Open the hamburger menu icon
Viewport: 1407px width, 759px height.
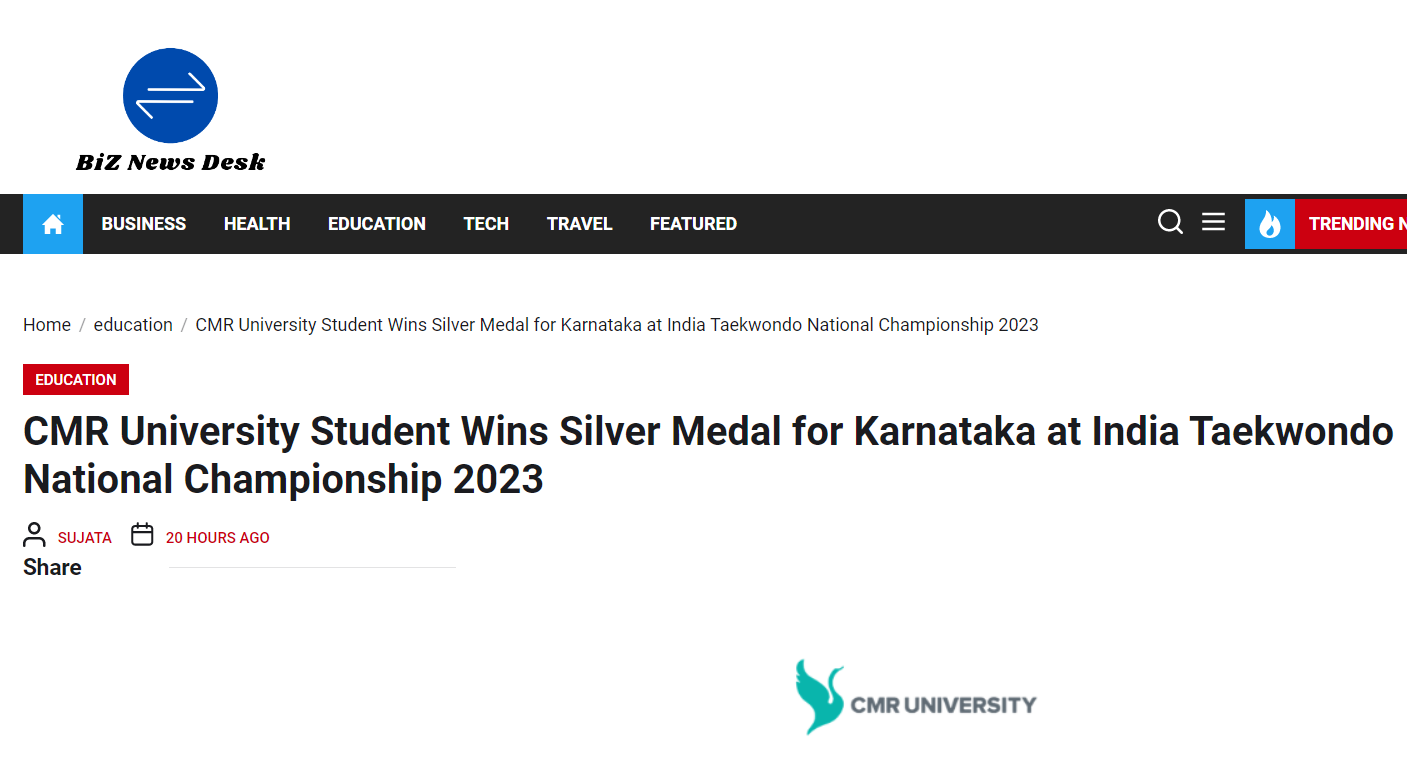(x=1213, y=222)
